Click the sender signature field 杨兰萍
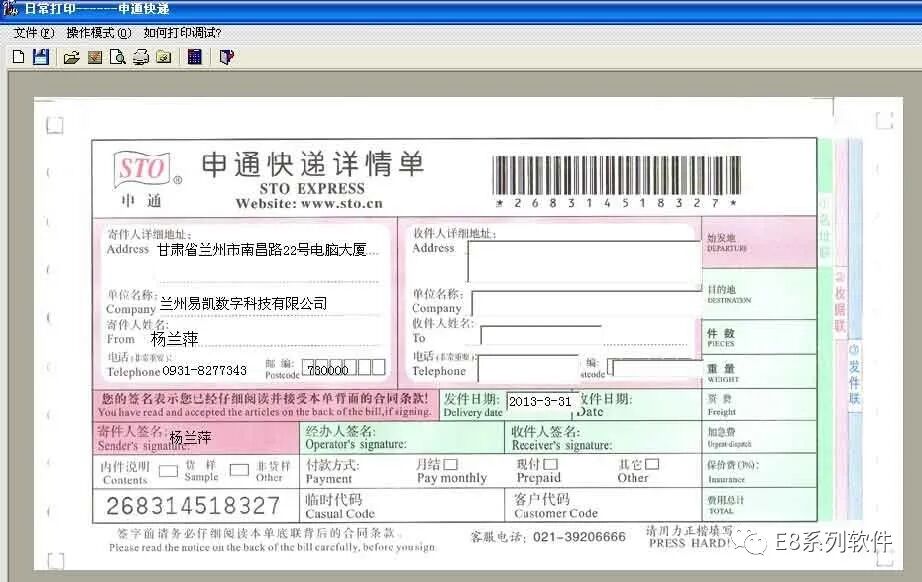 point(190,437)
